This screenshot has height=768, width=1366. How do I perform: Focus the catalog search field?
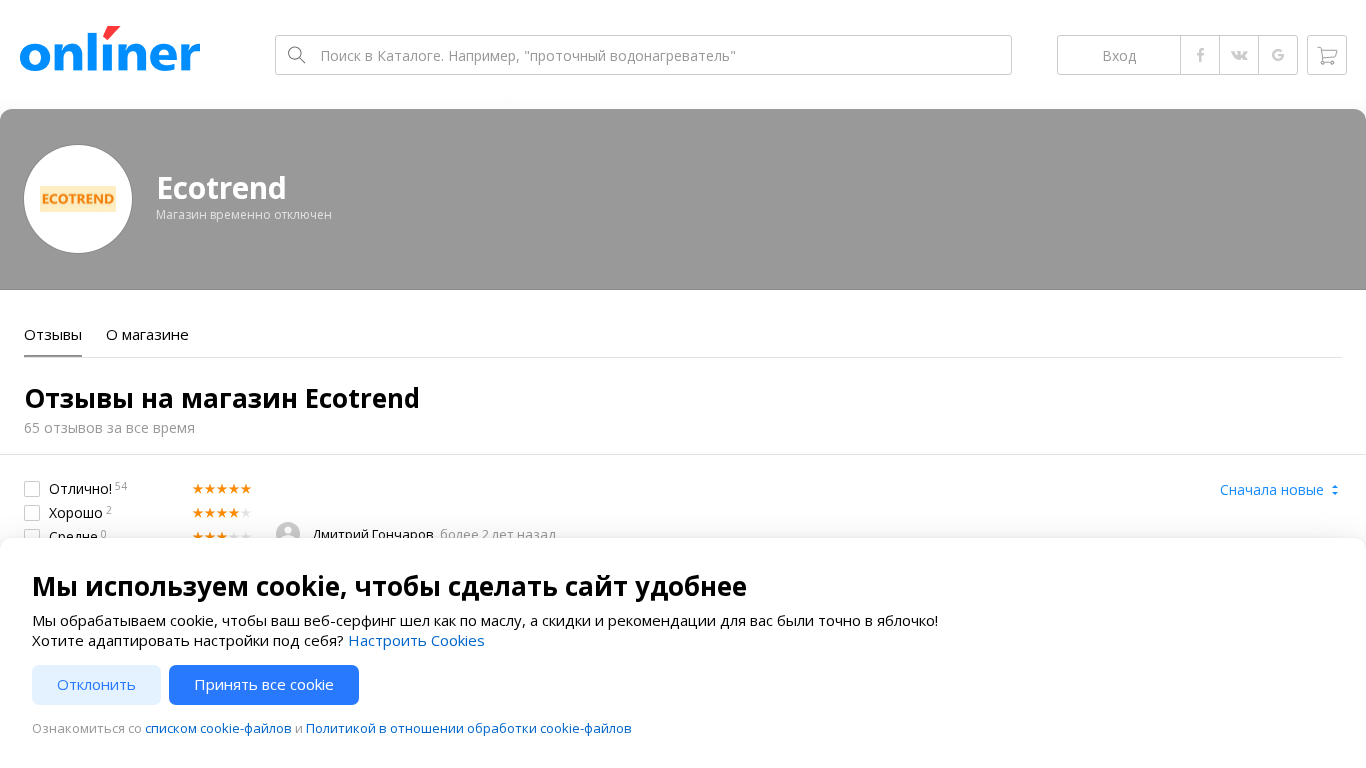coord(660,55)
